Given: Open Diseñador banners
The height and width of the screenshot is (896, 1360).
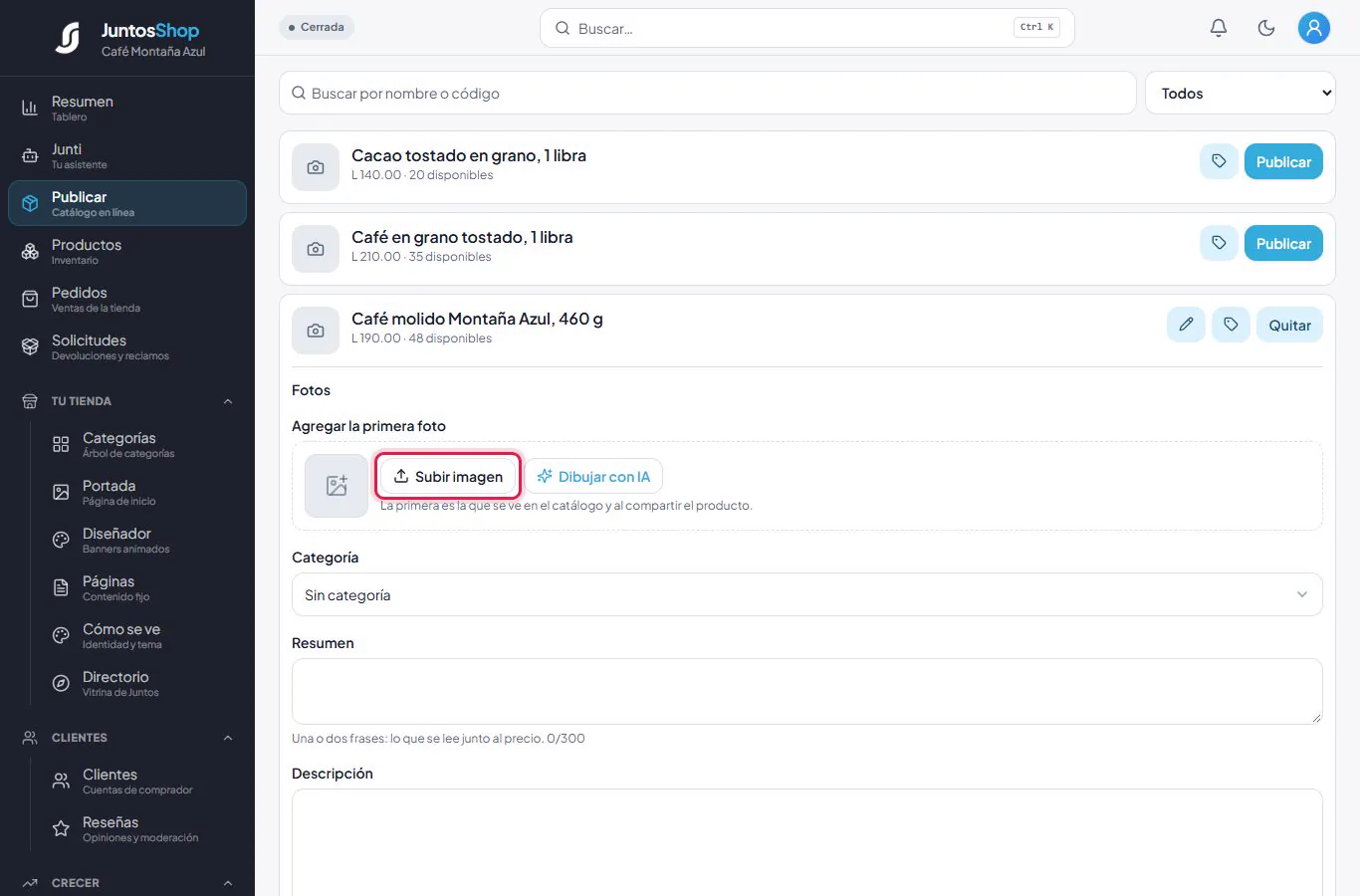Looking at the screenshot, I should click(x=142, y=540).
